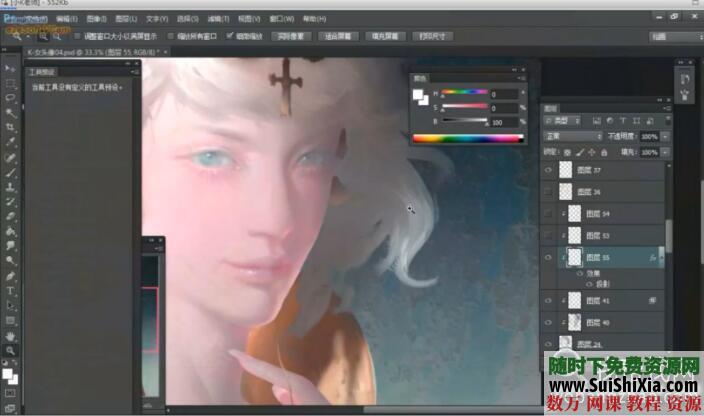Open blend mode 正常 dropdown
The height and width of the screenshot is (416, 704).
(x=573, y=136)
